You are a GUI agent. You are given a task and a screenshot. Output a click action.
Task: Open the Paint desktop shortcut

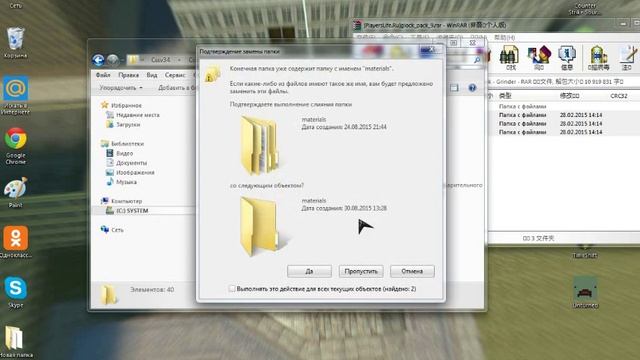tap(16, 192)
